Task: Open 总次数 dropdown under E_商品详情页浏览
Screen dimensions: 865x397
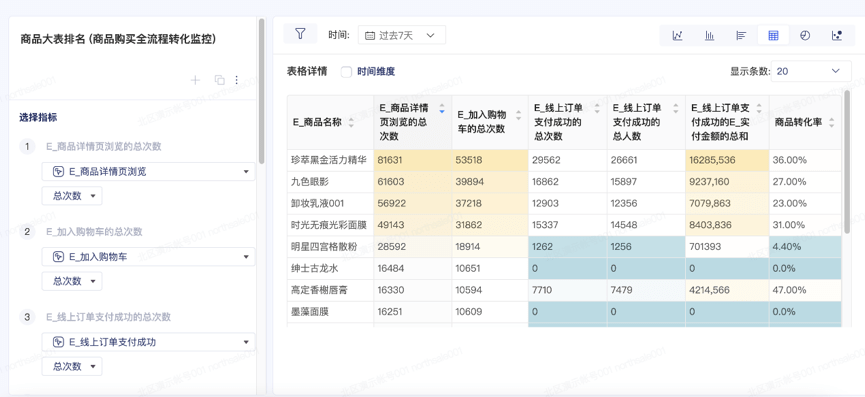Action: (72, 196)
